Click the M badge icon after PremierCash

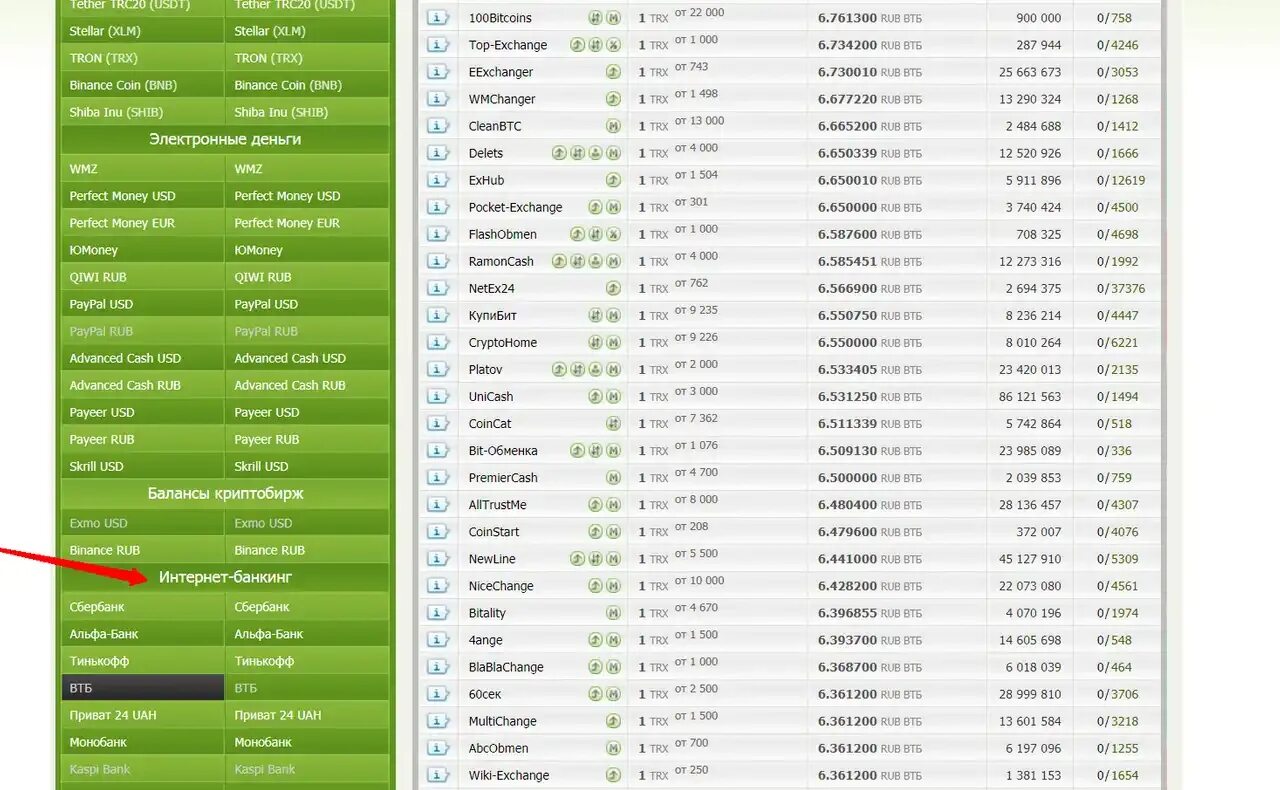pyautogui.click(x=613, y=478)
